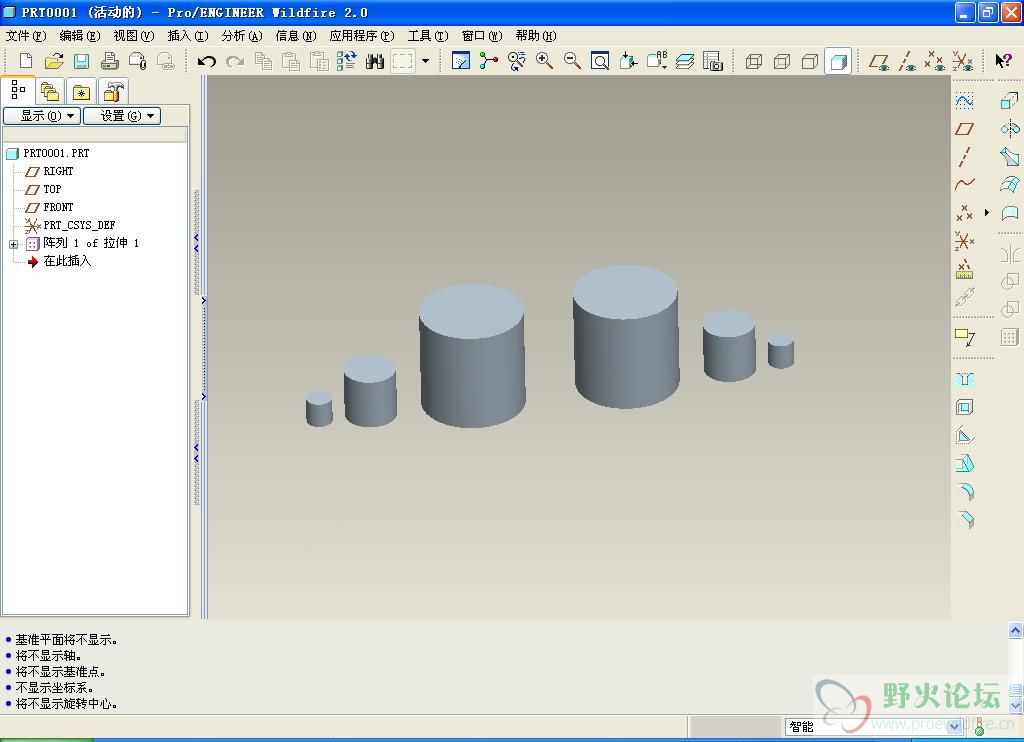Undo the last operation
This screenshot has width=1024, height=742.
207,61
